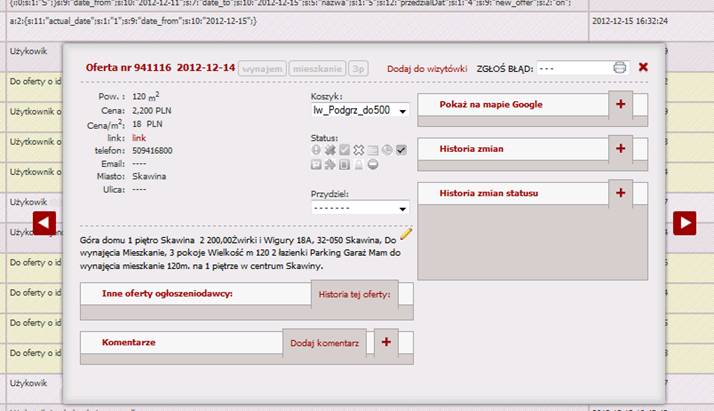Toggle the 3p tag button
Viewport: 714px width, 411px height.
tap(358, 69)
